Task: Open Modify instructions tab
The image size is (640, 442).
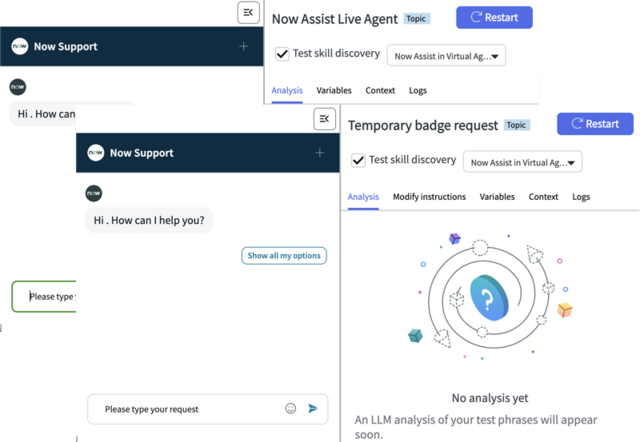Action: (x=429, y=197)
